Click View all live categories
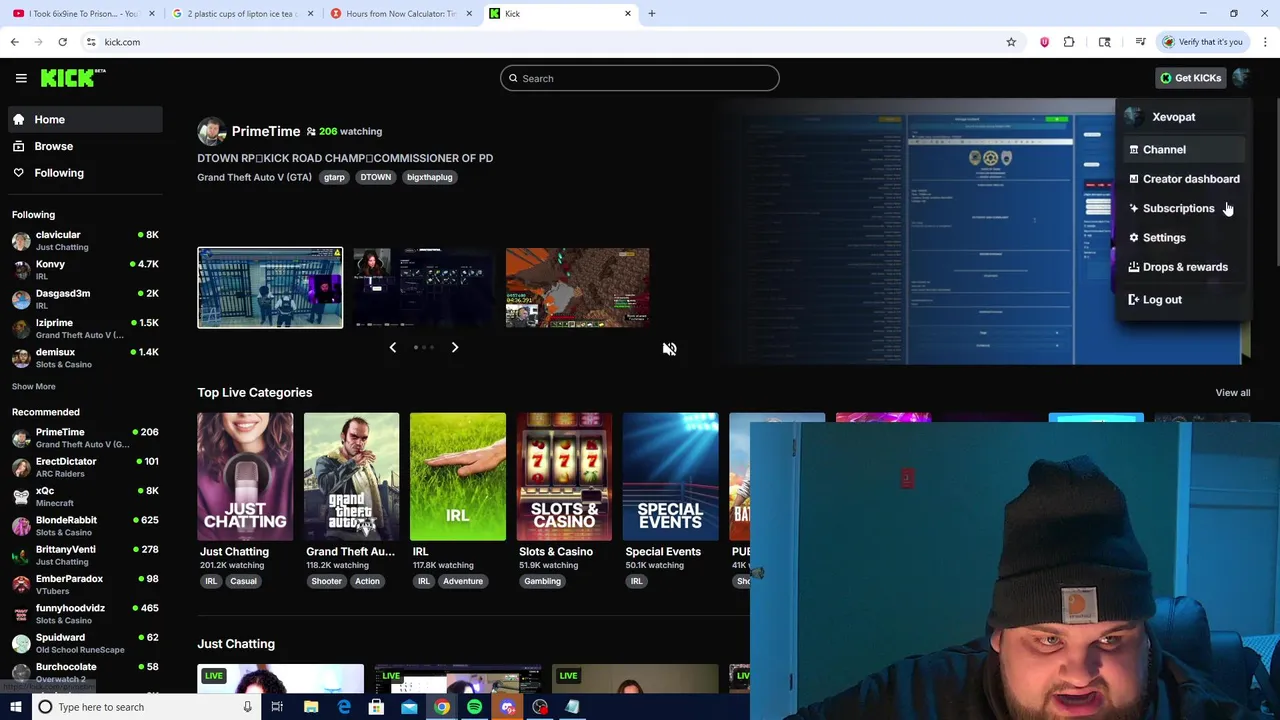This screenshot has width=1280, height=720. point(1232,393)
